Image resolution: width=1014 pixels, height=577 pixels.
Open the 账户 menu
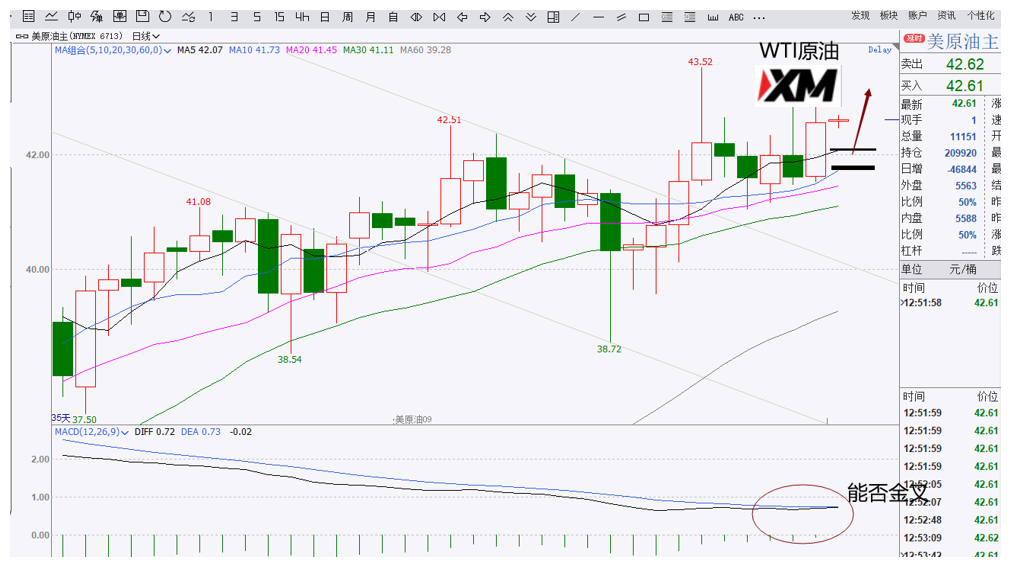(x=917, y=16)
